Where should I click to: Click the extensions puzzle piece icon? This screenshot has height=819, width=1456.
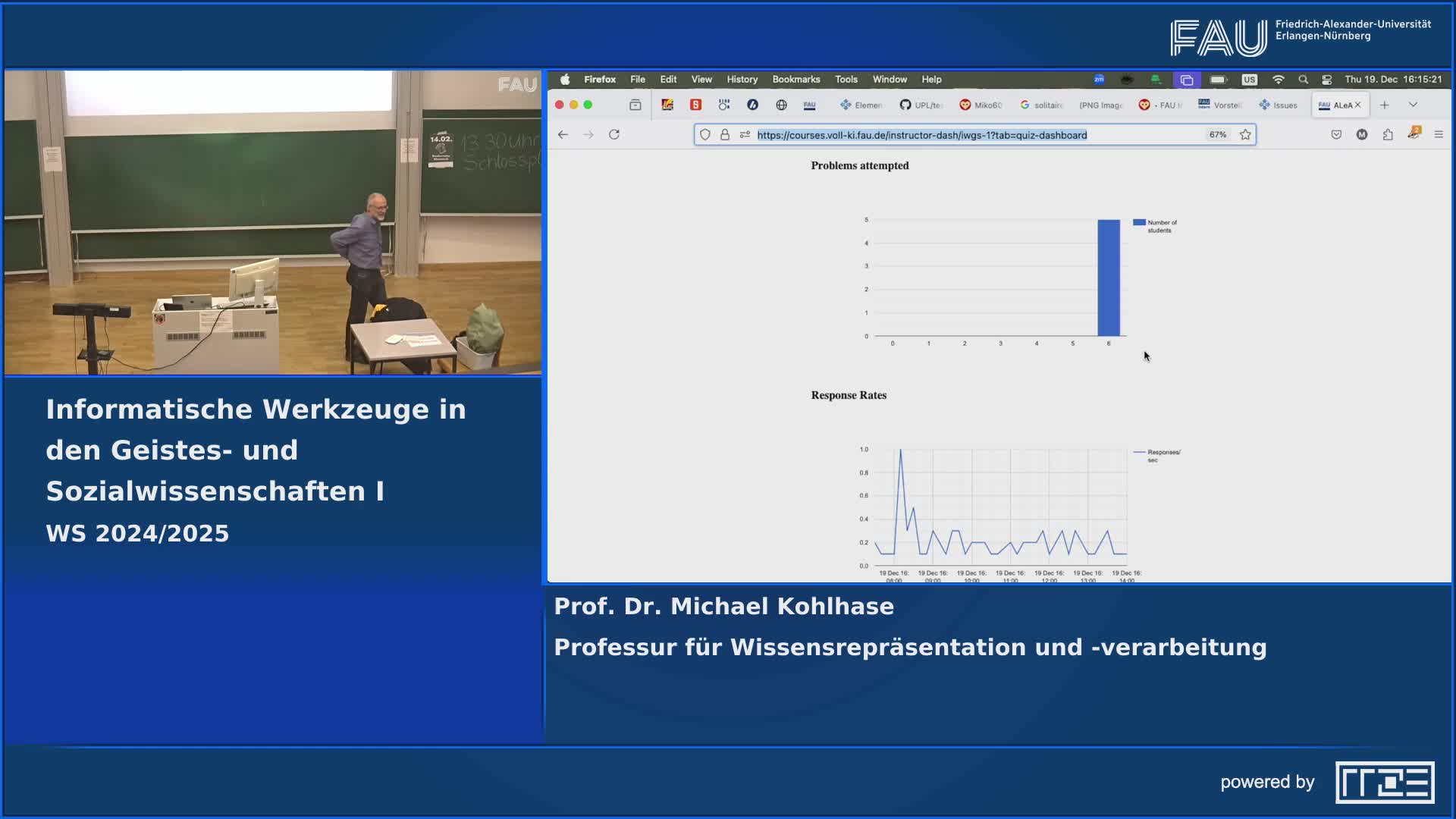coord(1388,134)
